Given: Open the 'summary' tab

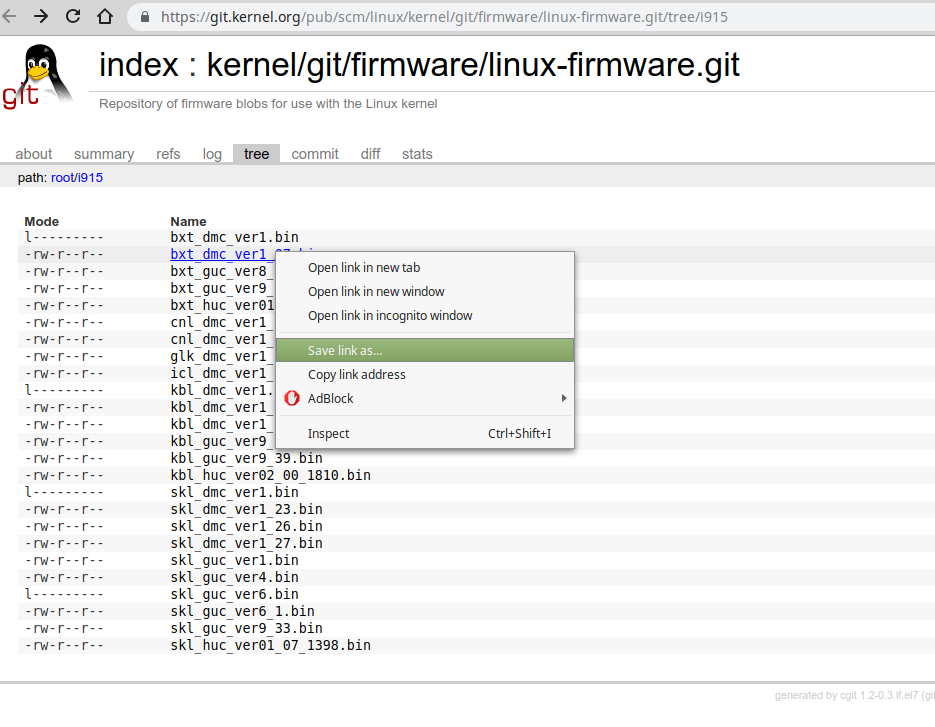Looking at the screenshot, I should click(x=104, y=154).
